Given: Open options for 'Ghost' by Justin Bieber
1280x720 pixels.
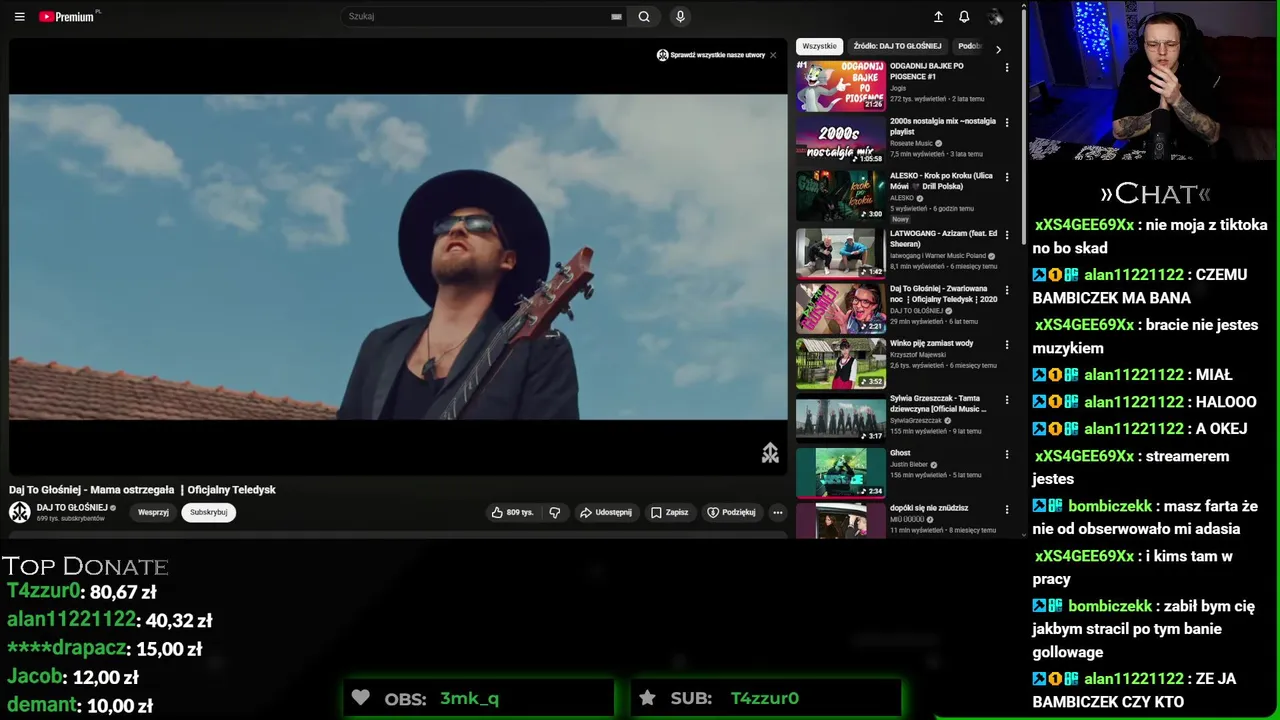Looking at the screenshot, I should point(1007,454).
